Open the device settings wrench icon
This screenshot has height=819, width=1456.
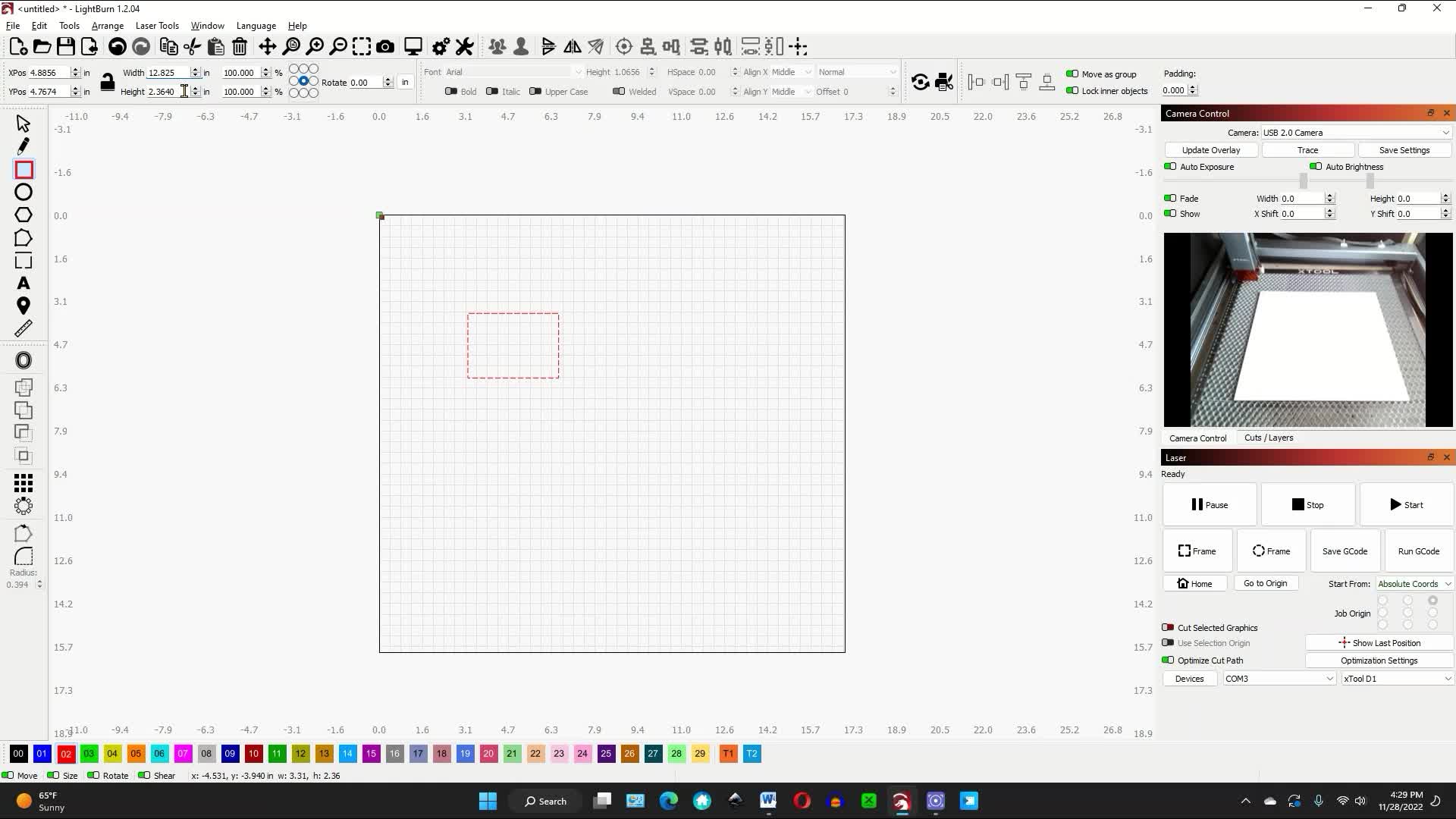click(464, 46)
